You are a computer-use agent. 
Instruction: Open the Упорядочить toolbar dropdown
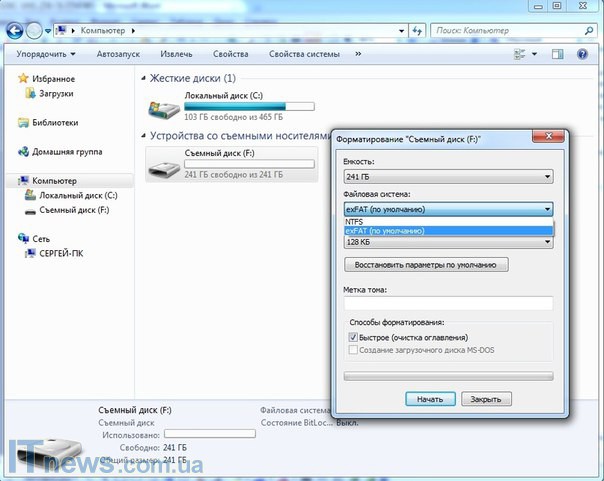click(x=46, y=54)
